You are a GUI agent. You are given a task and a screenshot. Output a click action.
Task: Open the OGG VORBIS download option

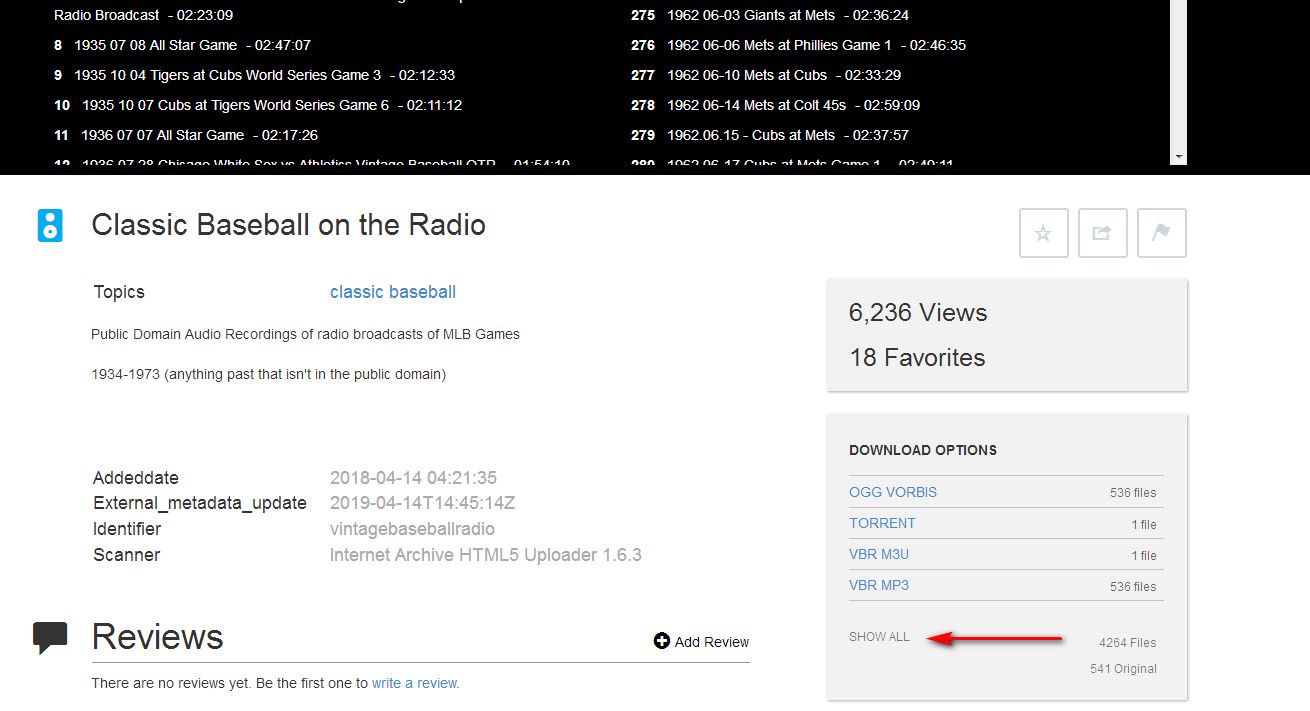coord(892,492)
